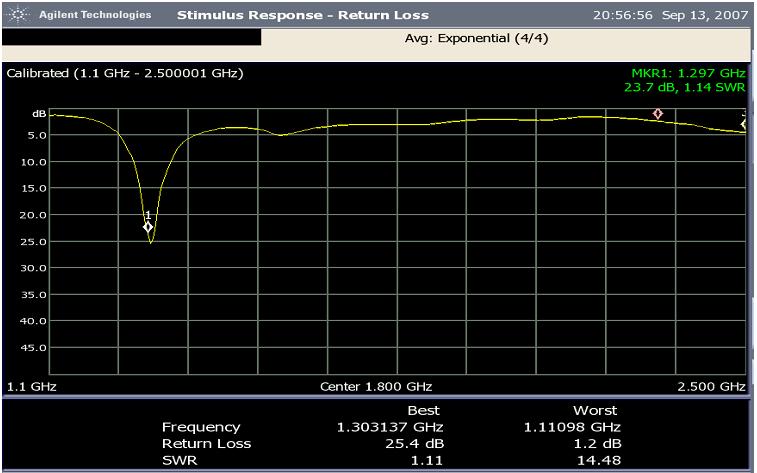Viewport: 757px width, 473px height.
Task: Click the '20:56:56 Sep 13, 2007' timestamp
Action: [x=671, y=15]
